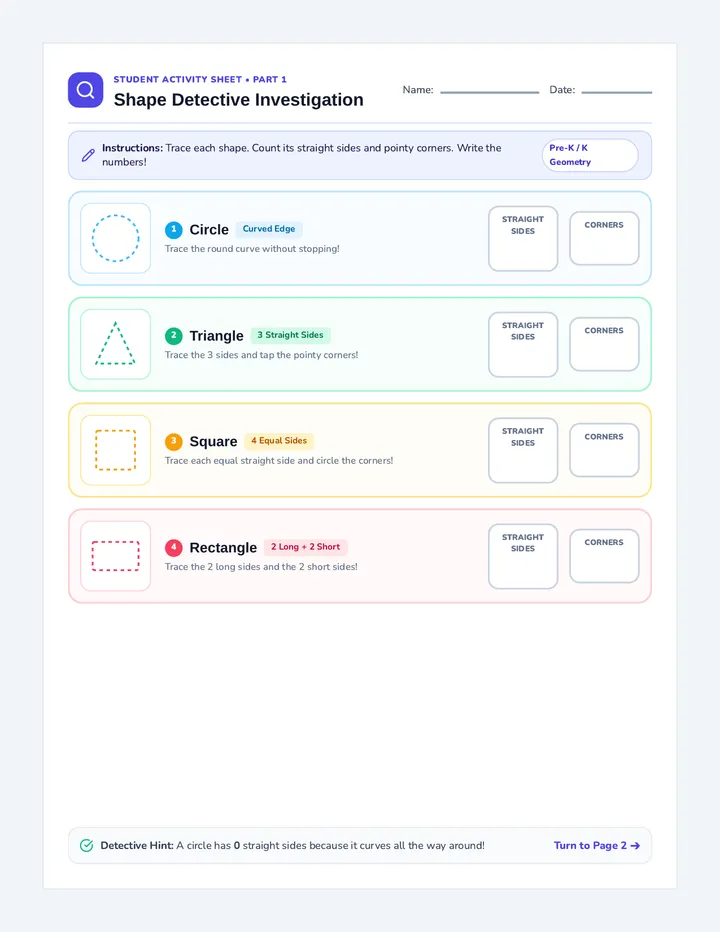Click the orange number 3 badge
720x932 pixels.
click(x=174, y=441)
